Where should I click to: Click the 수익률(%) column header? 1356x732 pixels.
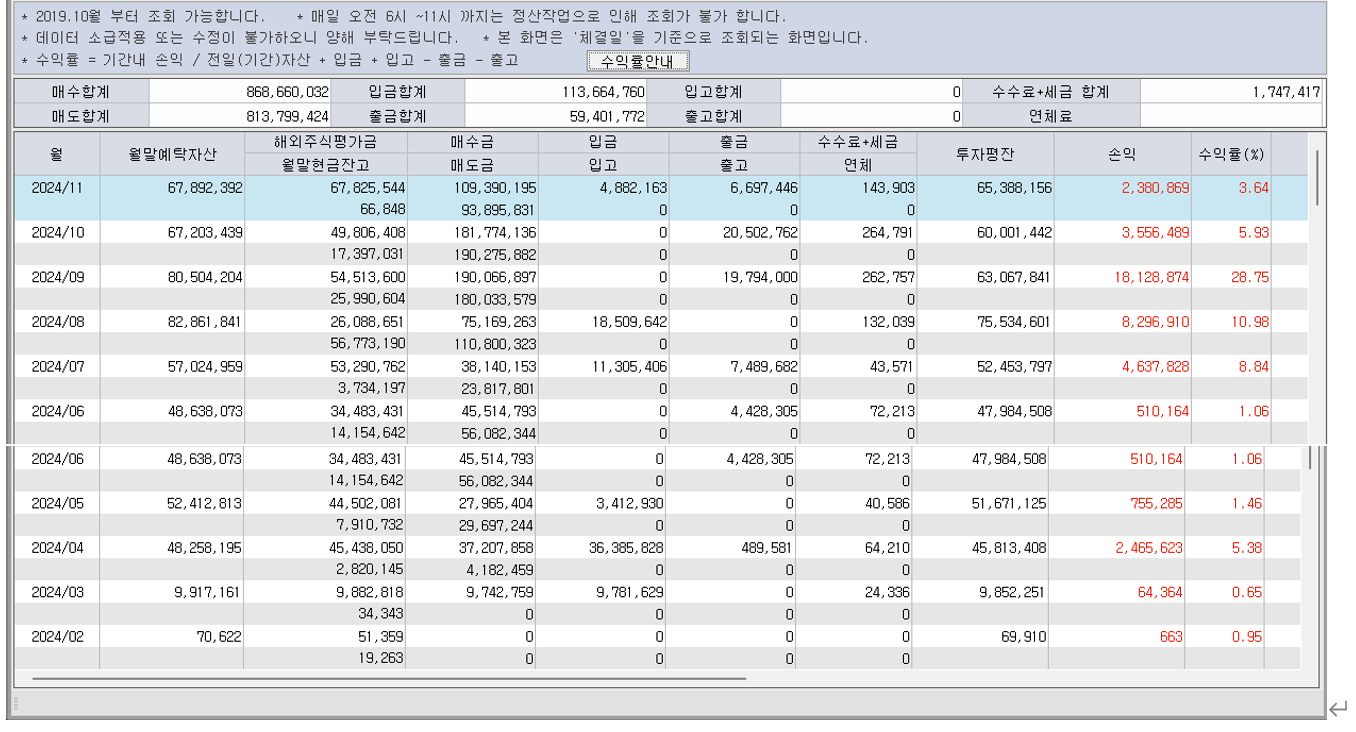point(1230,154)
